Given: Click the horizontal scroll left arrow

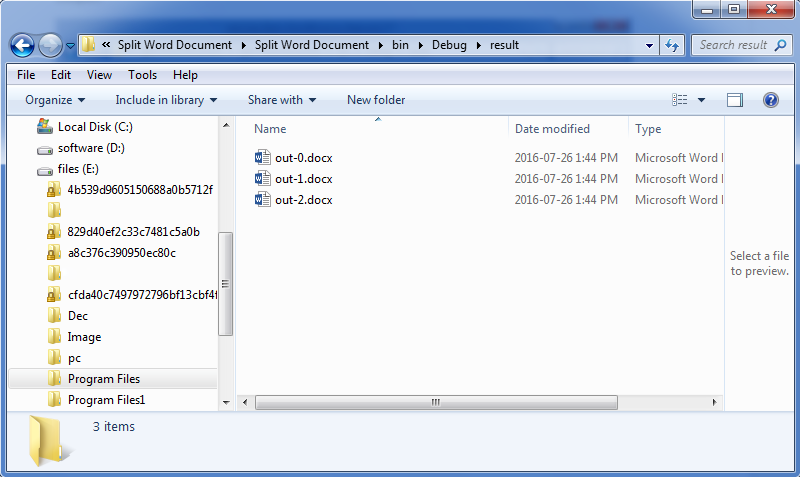Looking at the screenshot, I should 245,402.
